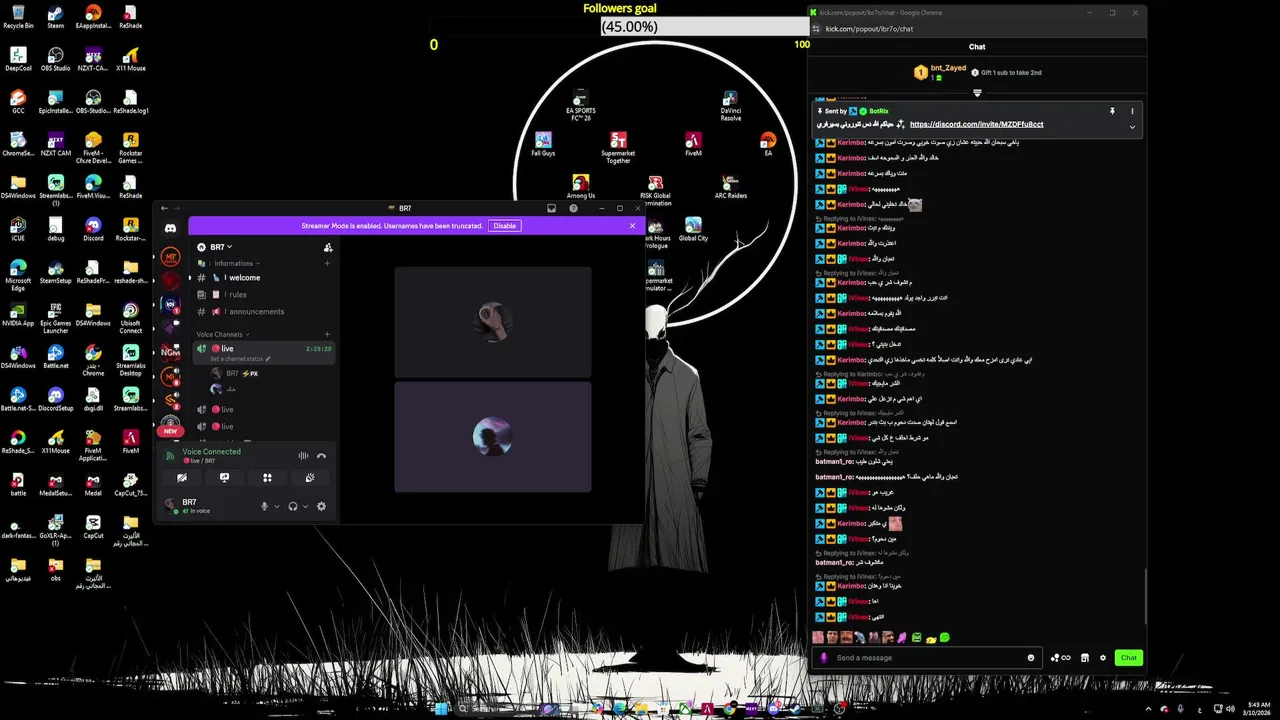This screenshot has width=1280, height=720.
Task: Open Kick chat settings gear
Action: coord(1103,657)
